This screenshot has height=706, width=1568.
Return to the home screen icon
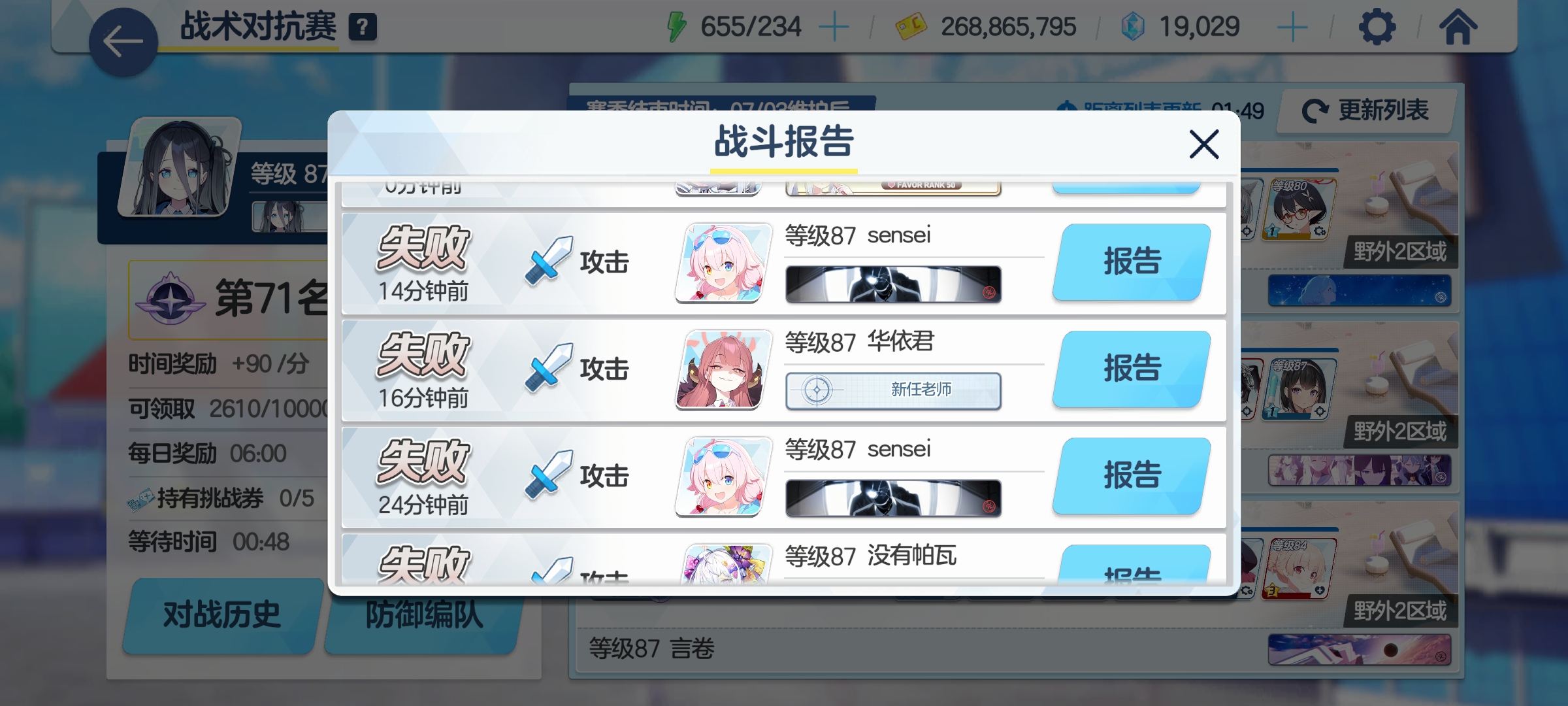1458,27
